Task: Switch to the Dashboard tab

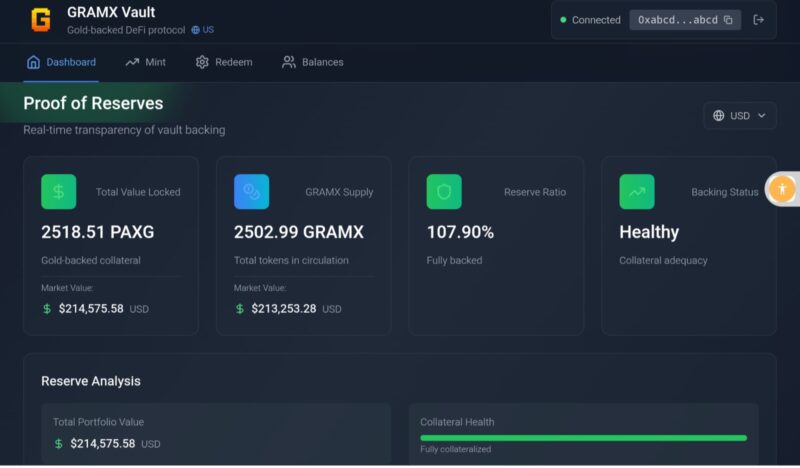Action: (61, 62)
